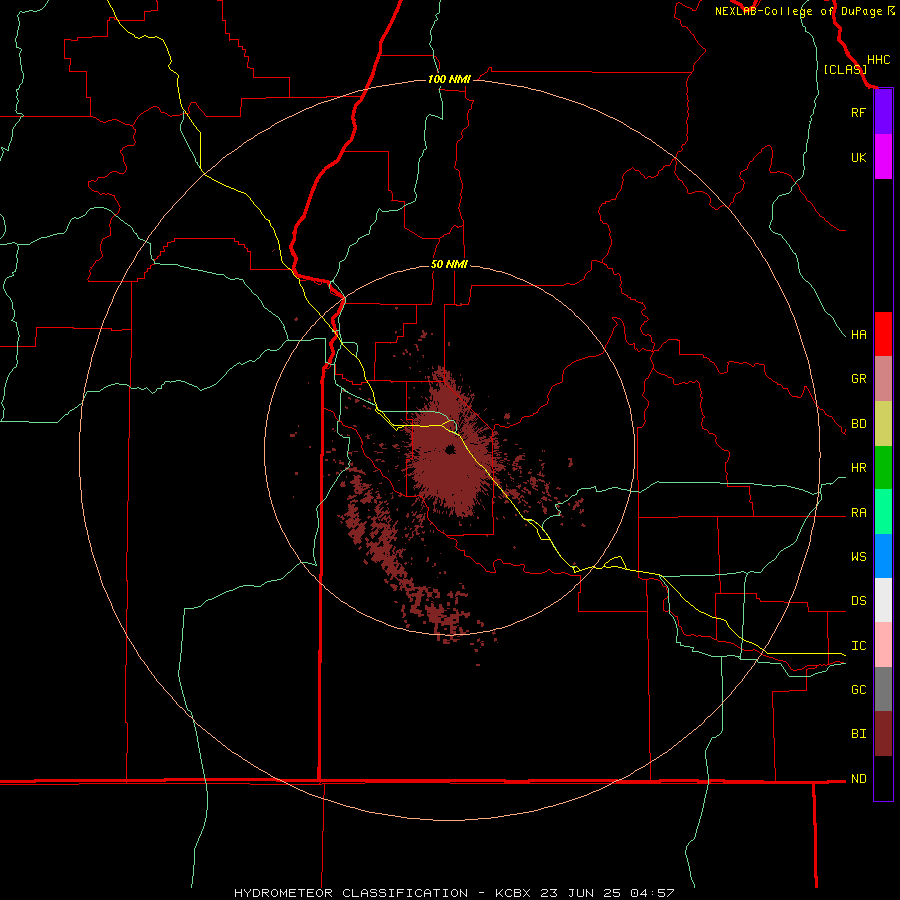Viewport: 900px width, 900px height.
Task: Click the BI legend label
Action: [858, 734]
